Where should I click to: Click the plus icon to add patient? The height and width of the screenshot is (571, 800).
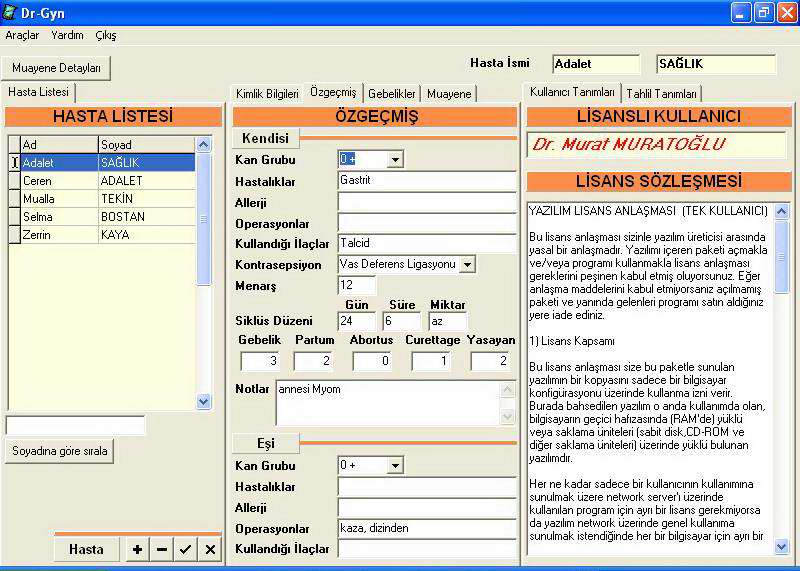[137, 549]
